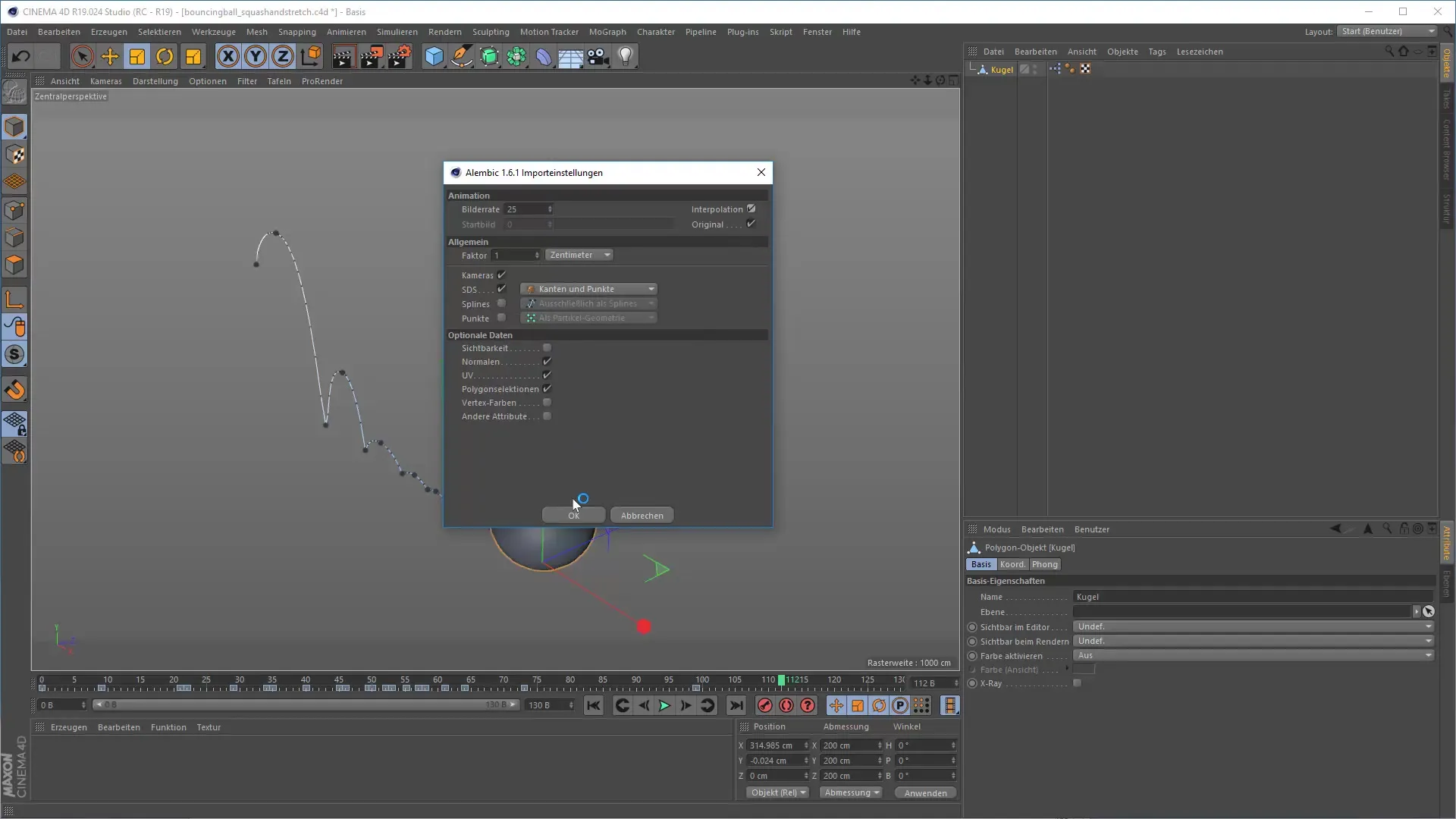Toggle Z axis lock icon
The height and width of the screenshot is (819, 1456).
[x=283, y=56]
